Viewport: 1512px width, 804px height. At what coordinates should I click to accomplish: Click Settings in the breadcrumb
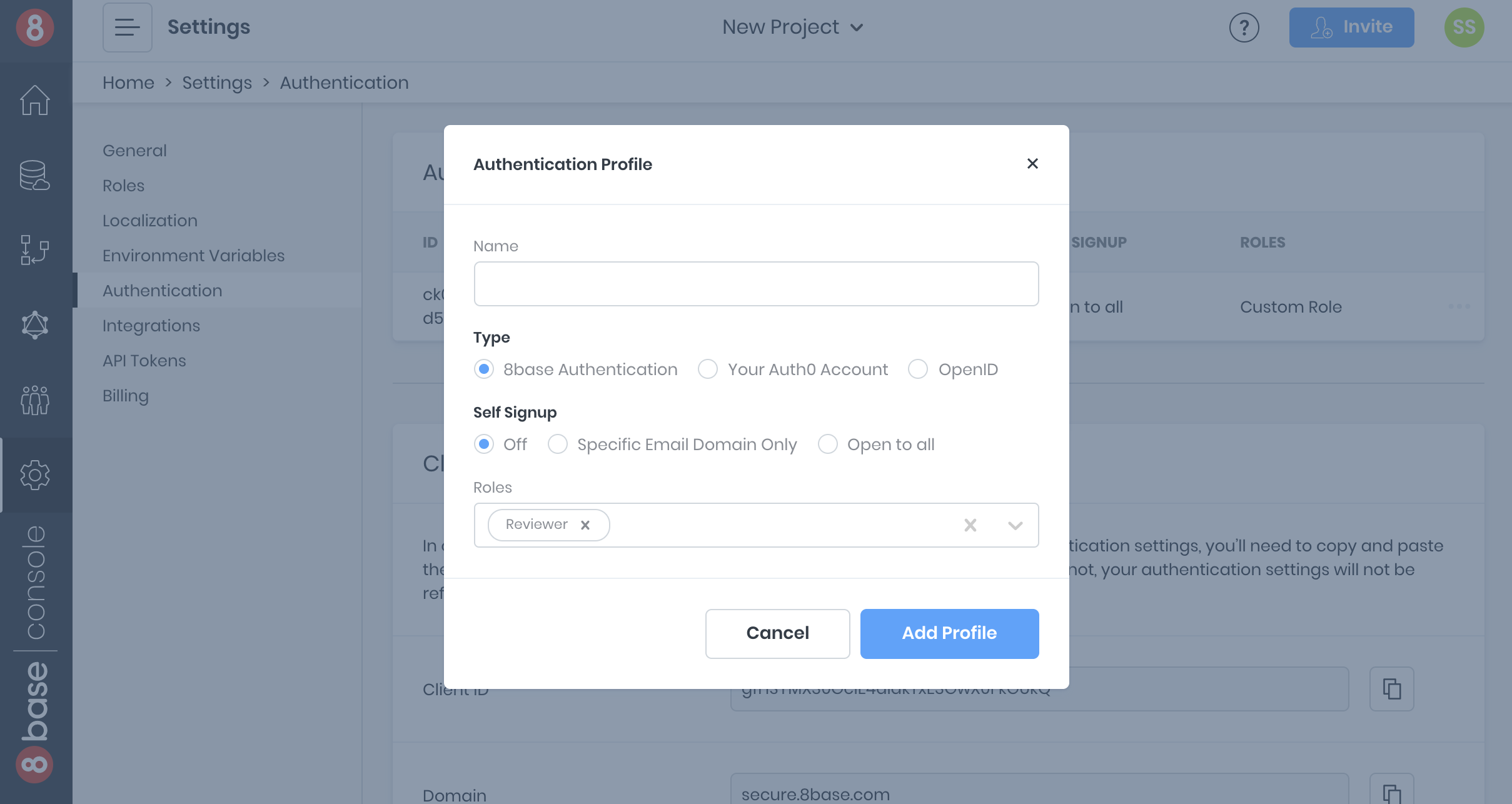tap(217, 83)
